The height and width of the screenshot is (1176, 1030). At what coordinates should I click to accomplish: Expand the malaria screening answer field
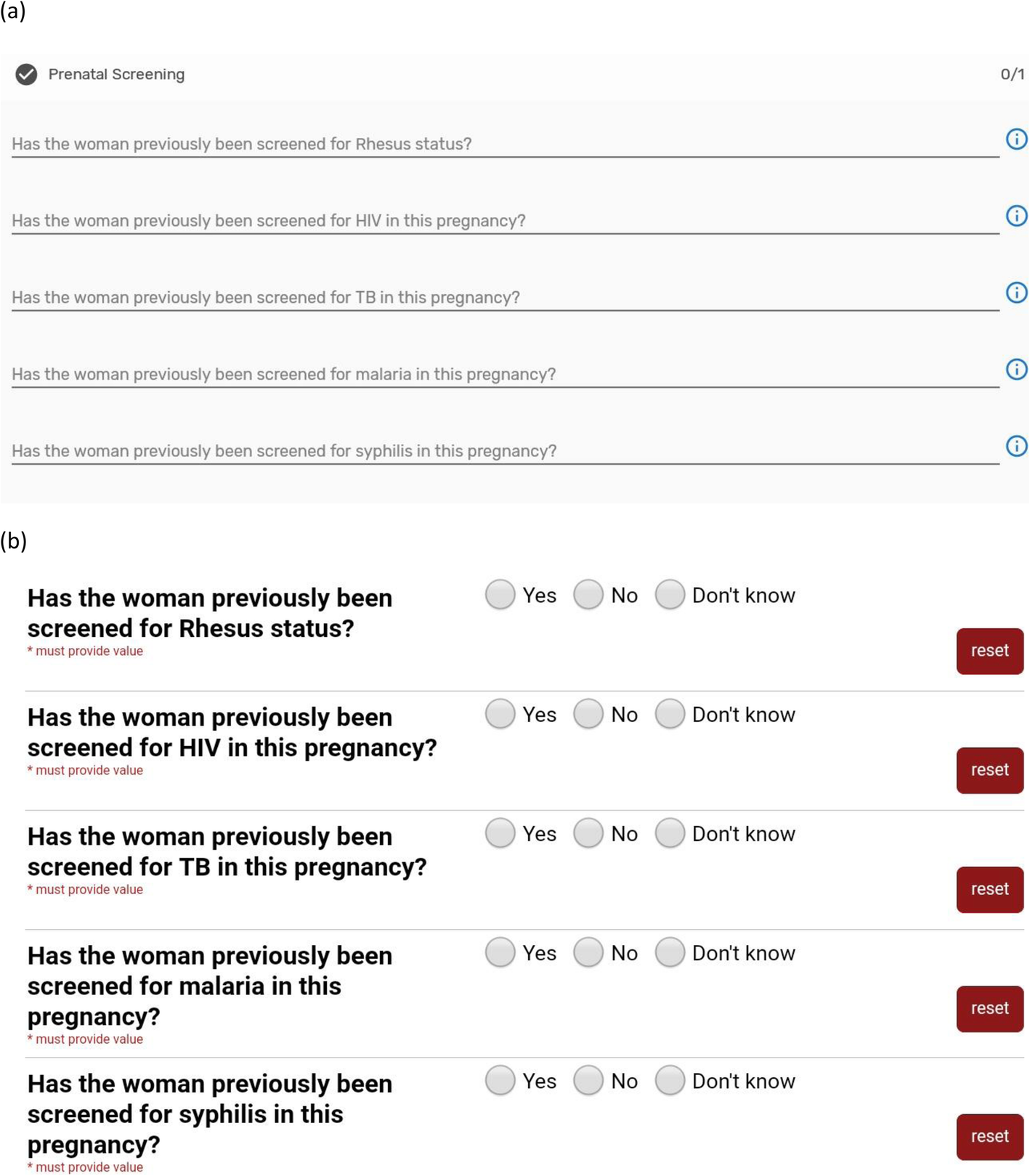tap(504, 374)
